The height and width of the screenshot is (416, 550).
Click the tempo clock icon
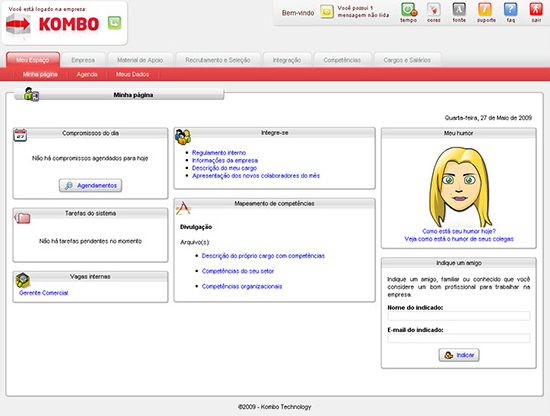tap(409, 9)
